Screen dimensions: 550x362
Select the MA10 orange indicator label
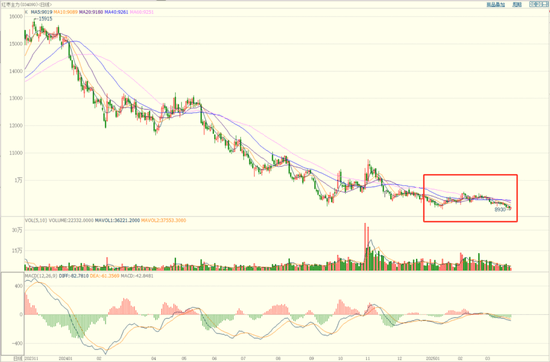(x=66, y=12)
